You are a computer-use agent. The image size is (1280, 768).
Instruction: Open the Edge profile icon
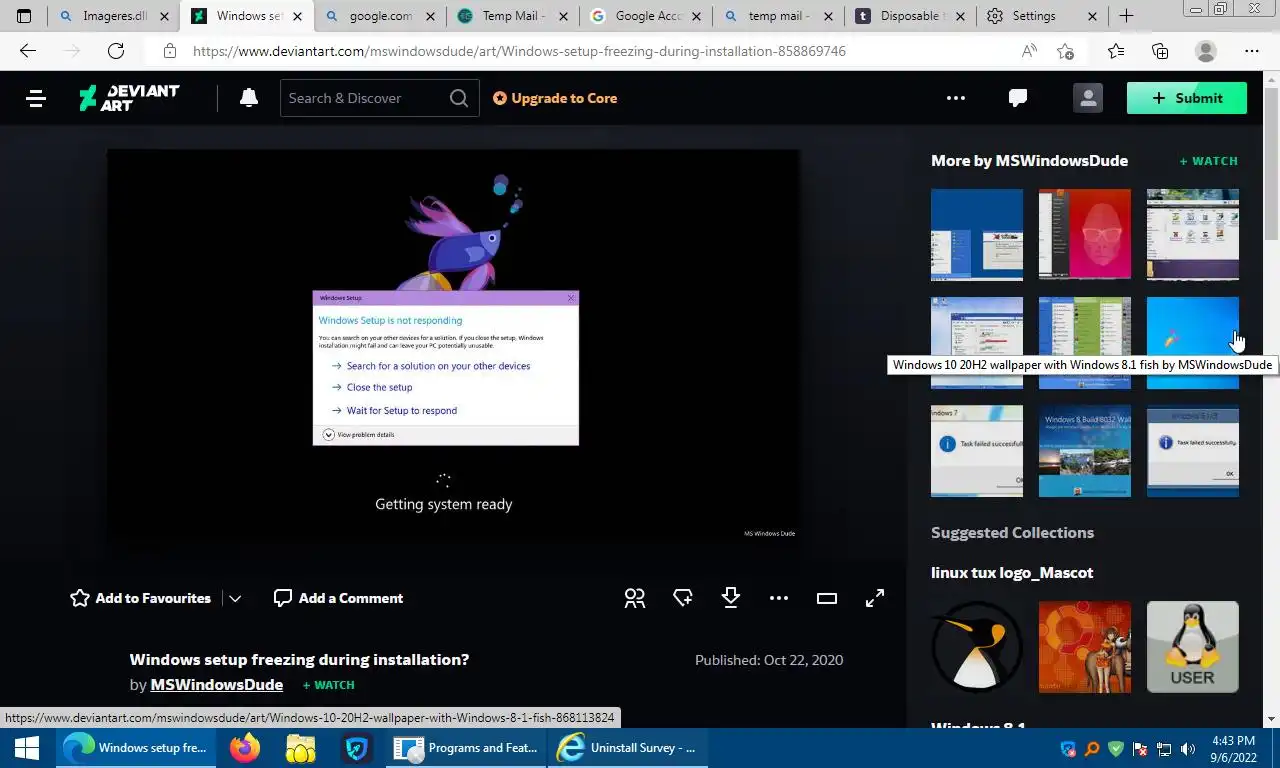(1206, 51)
